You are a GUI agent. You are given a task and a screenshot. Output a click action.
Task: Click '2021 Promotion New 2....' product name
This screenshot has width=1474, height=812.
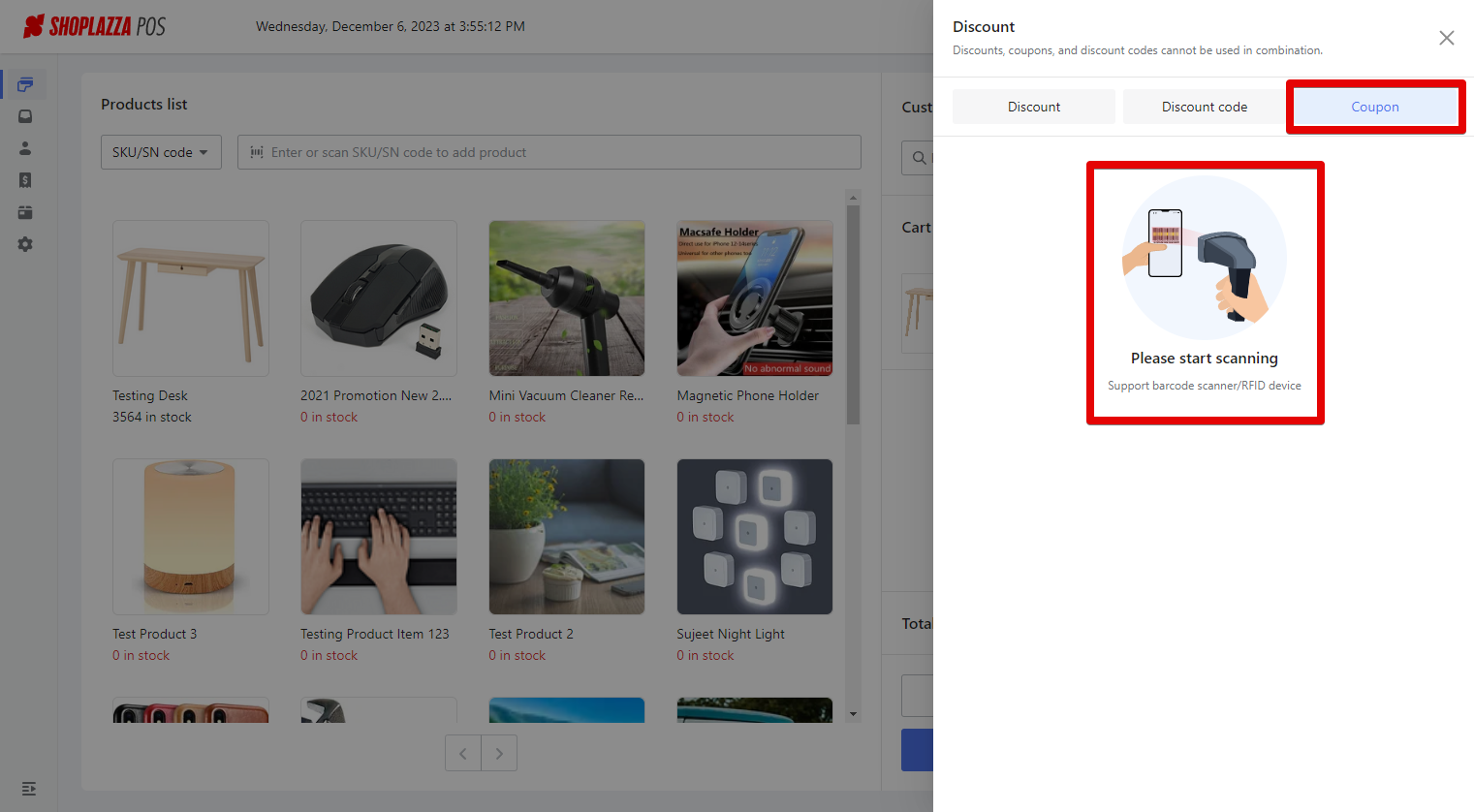[x=376, y=395]
